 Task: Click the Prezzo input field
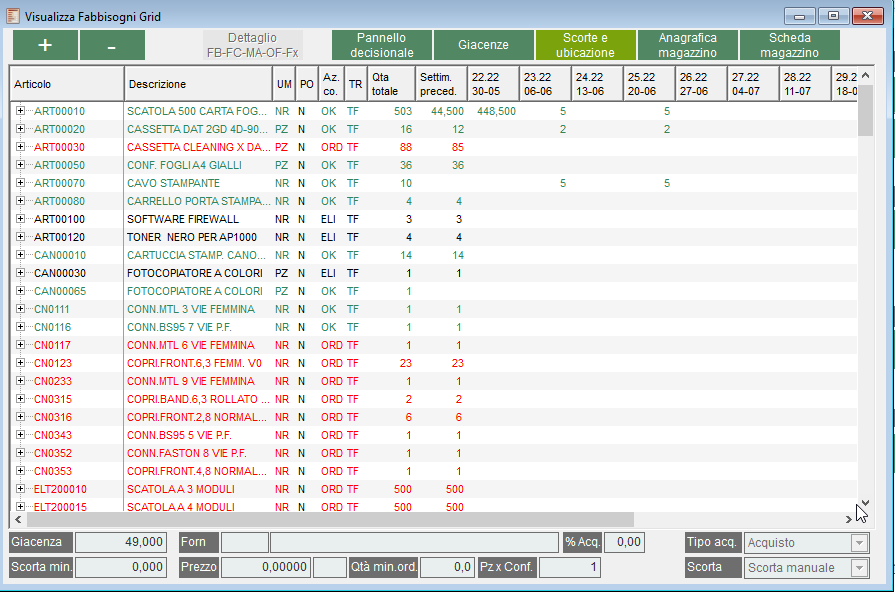[x=265, y=568]
